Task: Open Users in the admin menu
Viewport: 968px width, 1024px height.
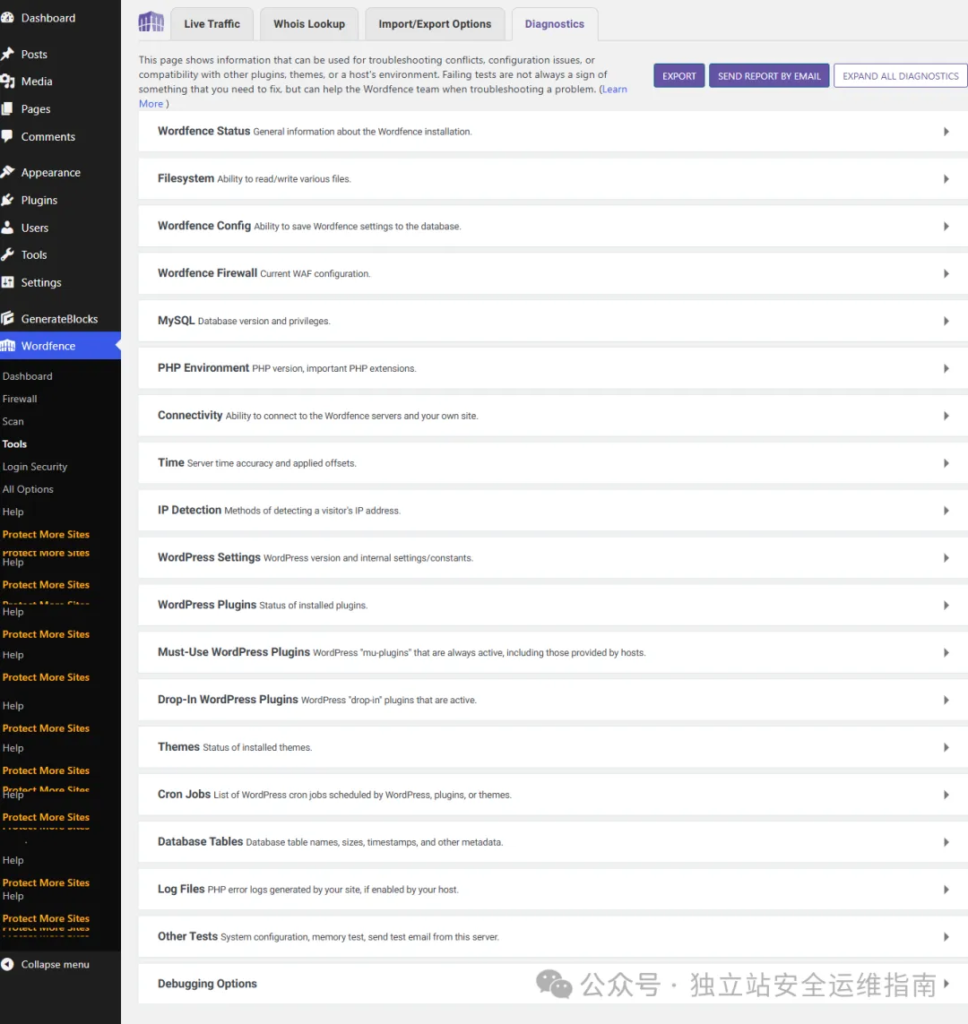Action: coord(35,227)
